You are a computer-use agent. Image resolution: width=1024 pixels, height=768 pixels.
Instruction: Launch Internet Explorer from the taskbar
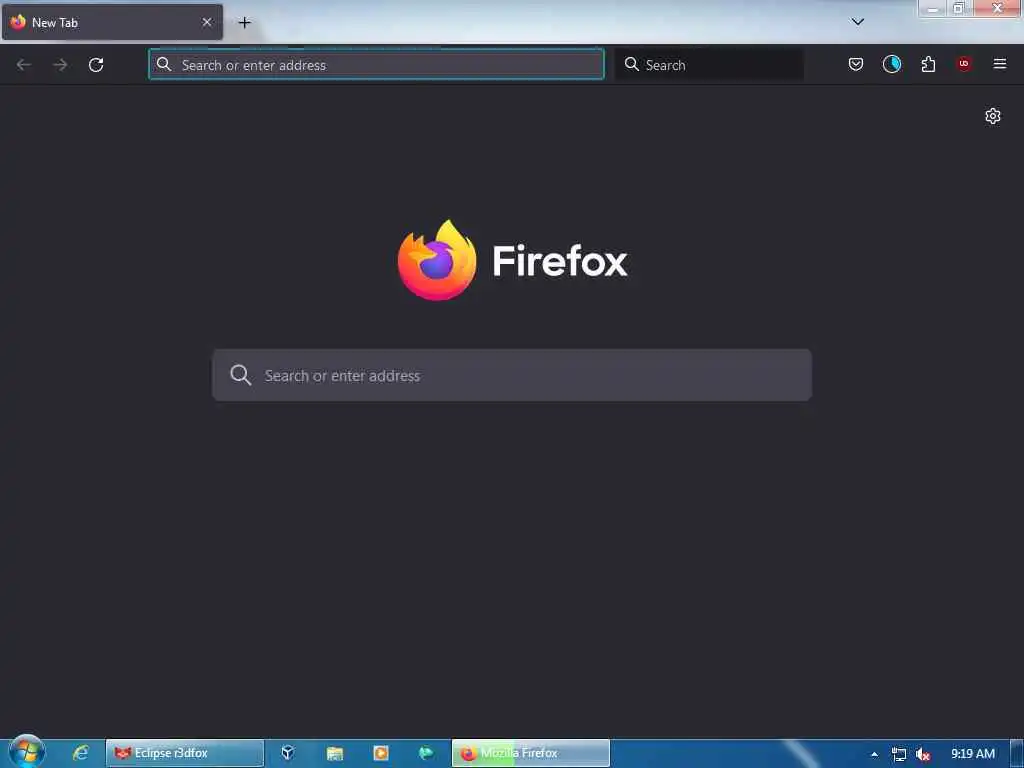point(80,753)
